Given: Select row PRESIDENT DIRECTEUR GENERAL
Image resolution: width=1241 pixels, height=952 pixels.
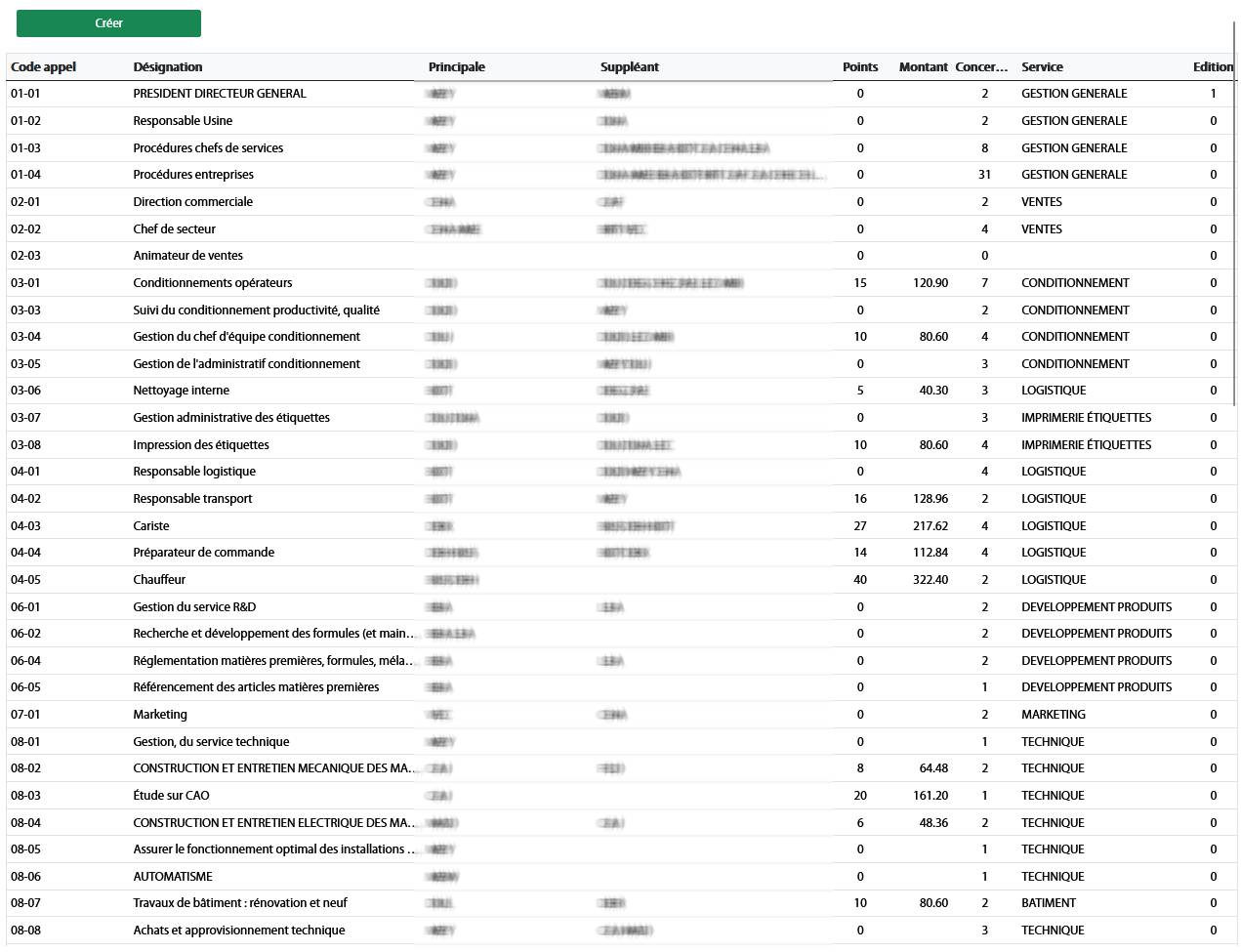Looking at the screenshot, I should click(621, 94).
